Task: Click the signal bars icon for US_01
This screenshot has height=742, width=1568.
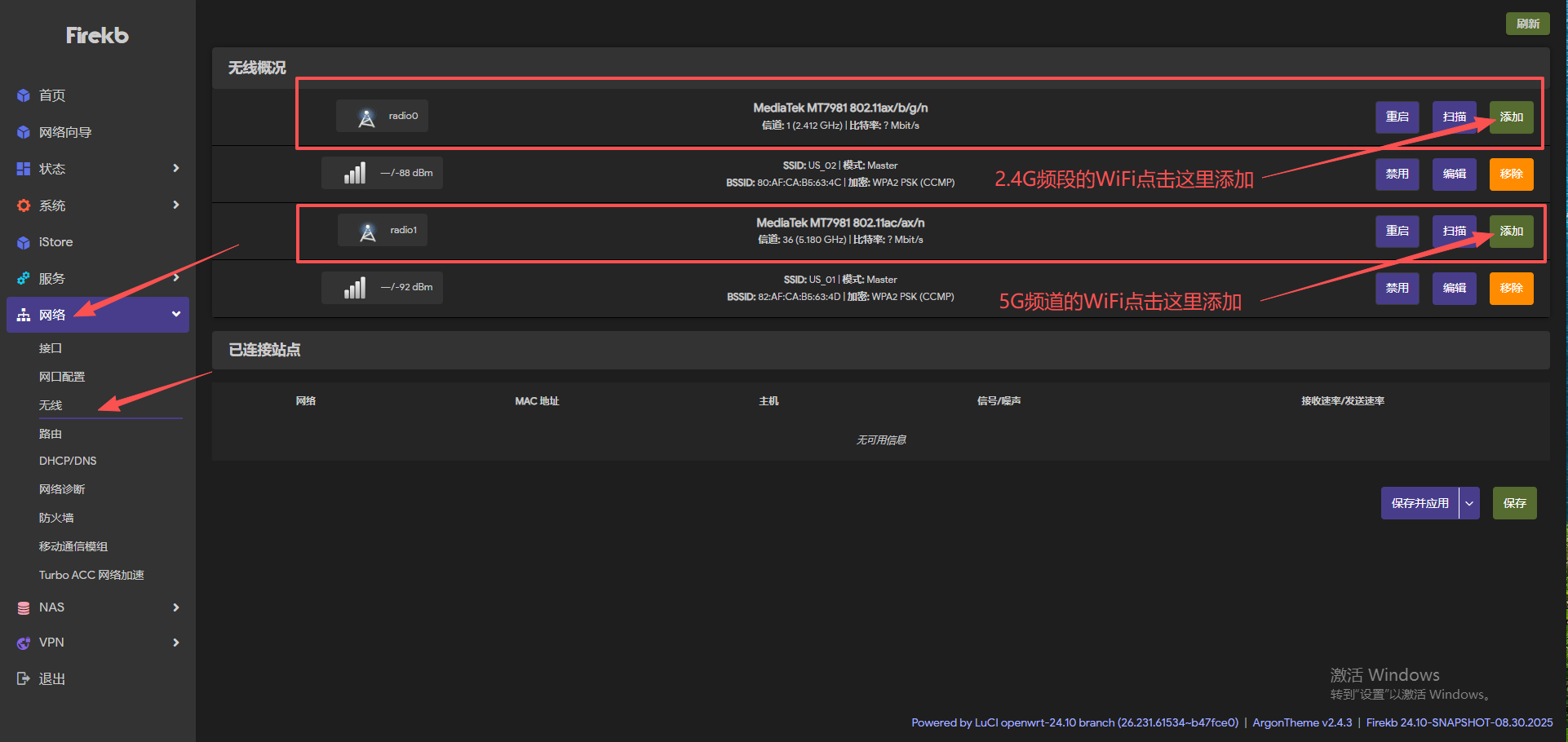Action: tap(355, 288)
